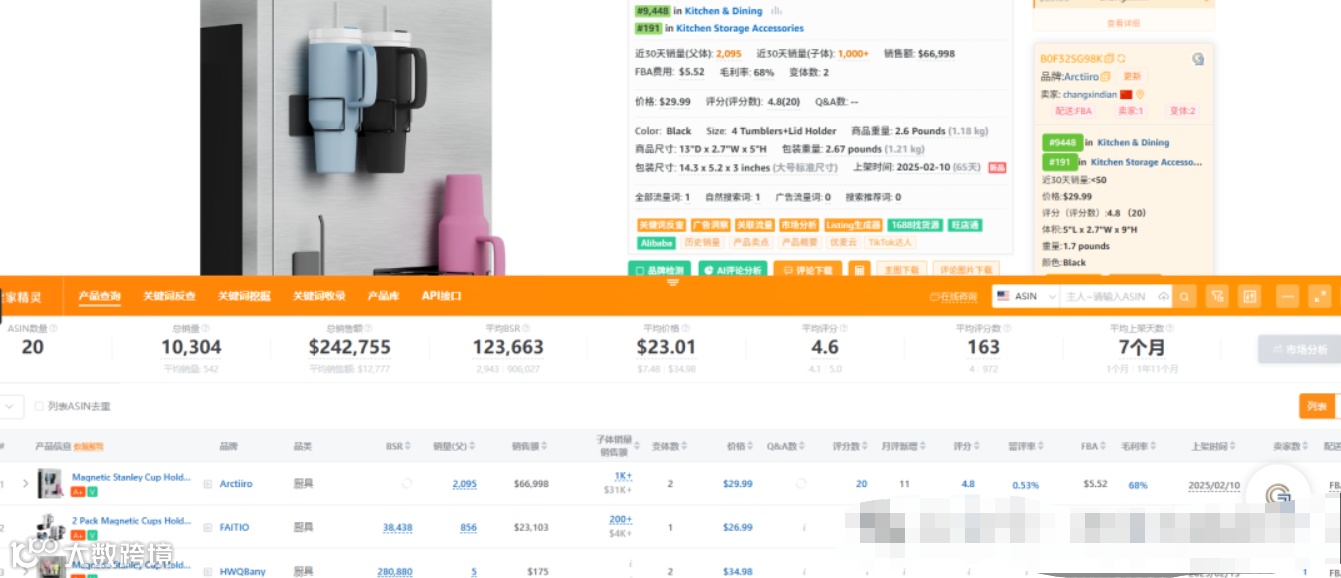
Task: Open HWQBany brand link
Action: [243, 571]
